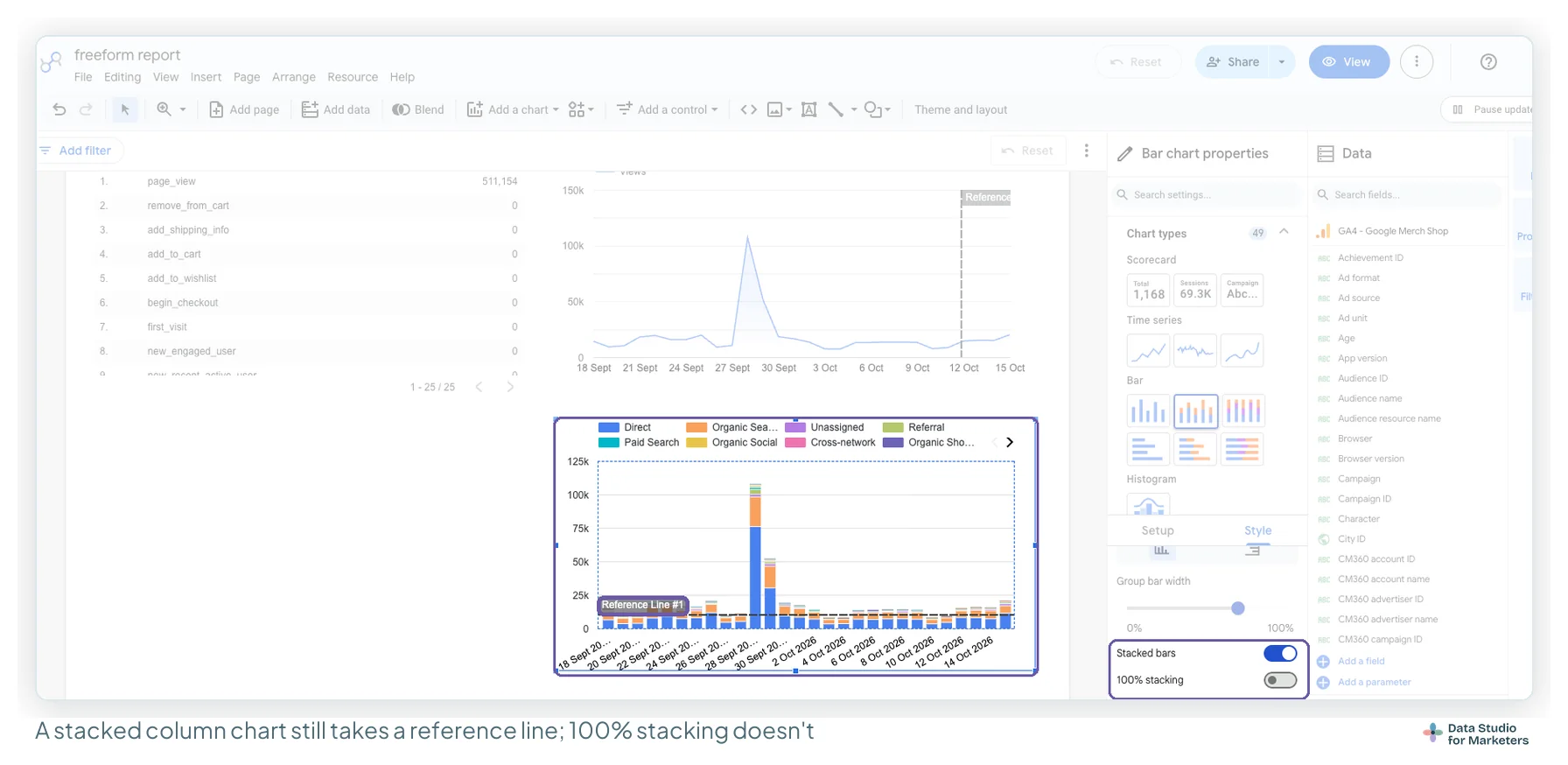Choose the smoothed time series chart type

(1242, 350)
